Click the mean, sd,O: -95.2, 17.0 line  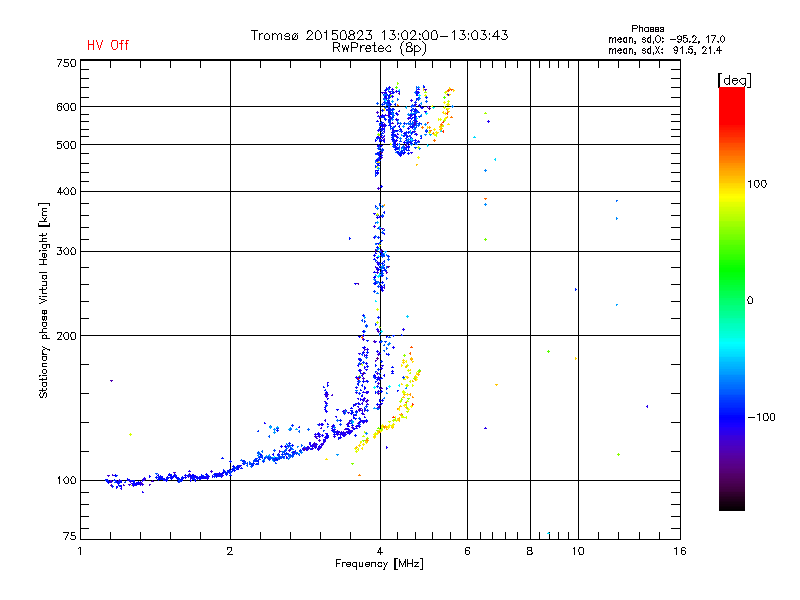click(666, 39)
